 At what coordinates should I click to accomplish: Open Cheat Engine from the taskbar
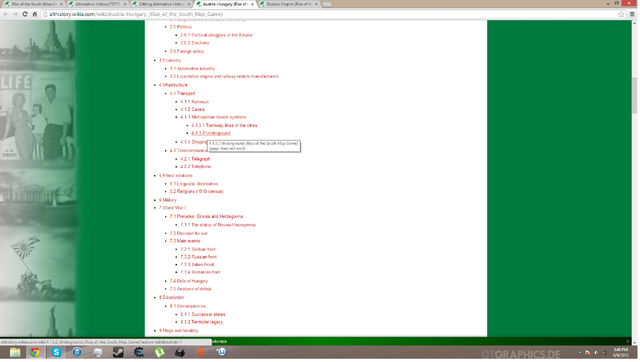(x=139, y=352)
